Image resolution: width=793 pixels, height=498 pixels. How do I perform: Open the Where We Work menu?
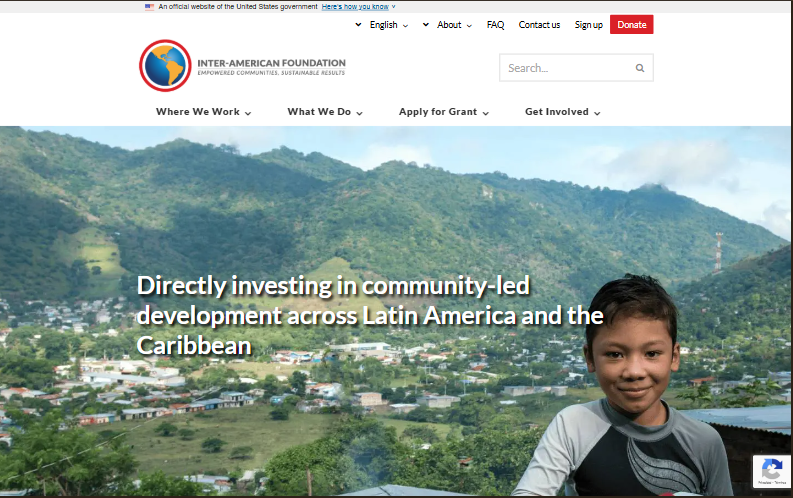click(x=203, y=112)
